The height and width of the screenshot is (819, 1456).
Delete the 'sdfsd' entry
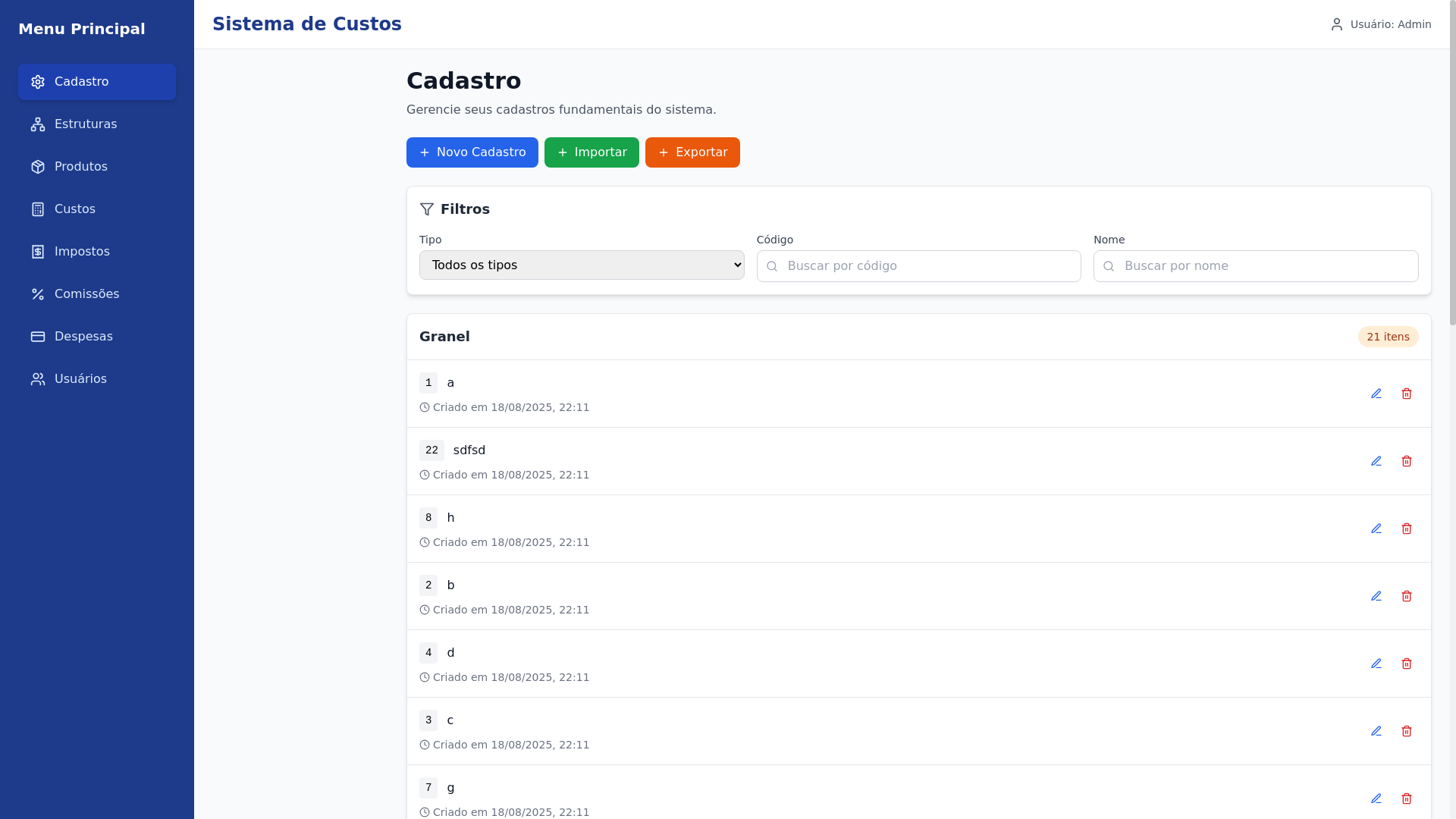tap(1407, 461)
